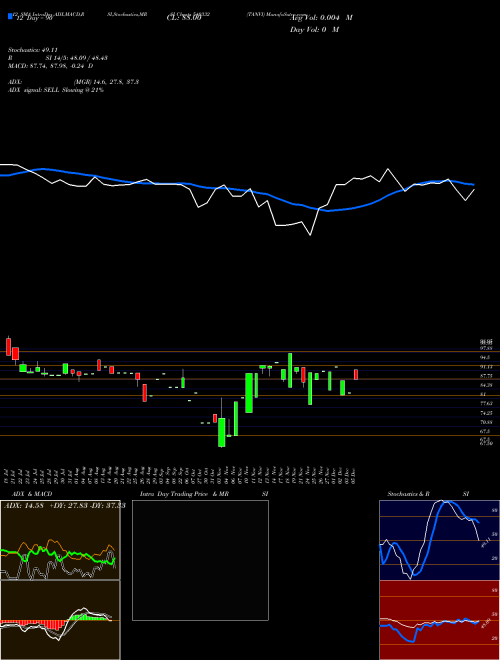
Task: Click the first red candle at far left
Action: [x=8, y=346]
